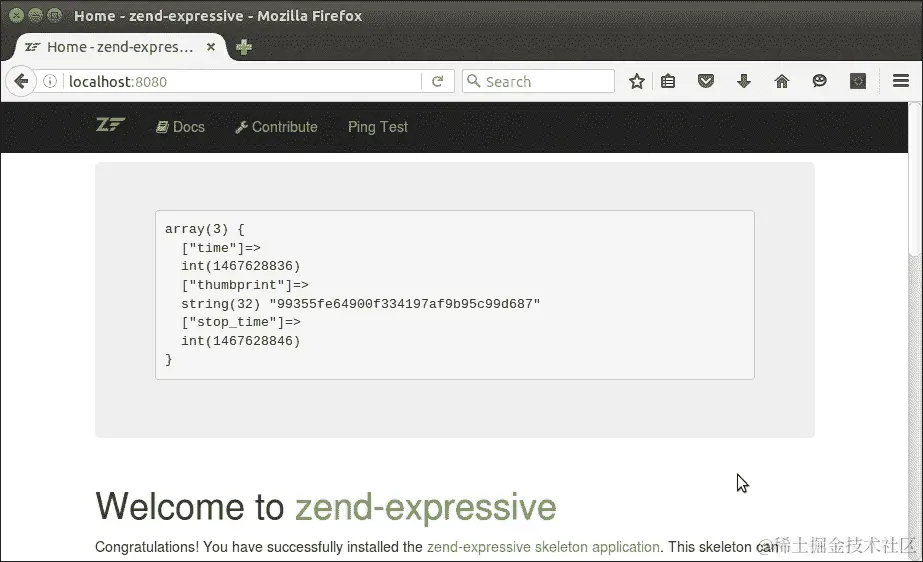
Task: Open a new tab with plus icon
Action: (x=244, y=47)
